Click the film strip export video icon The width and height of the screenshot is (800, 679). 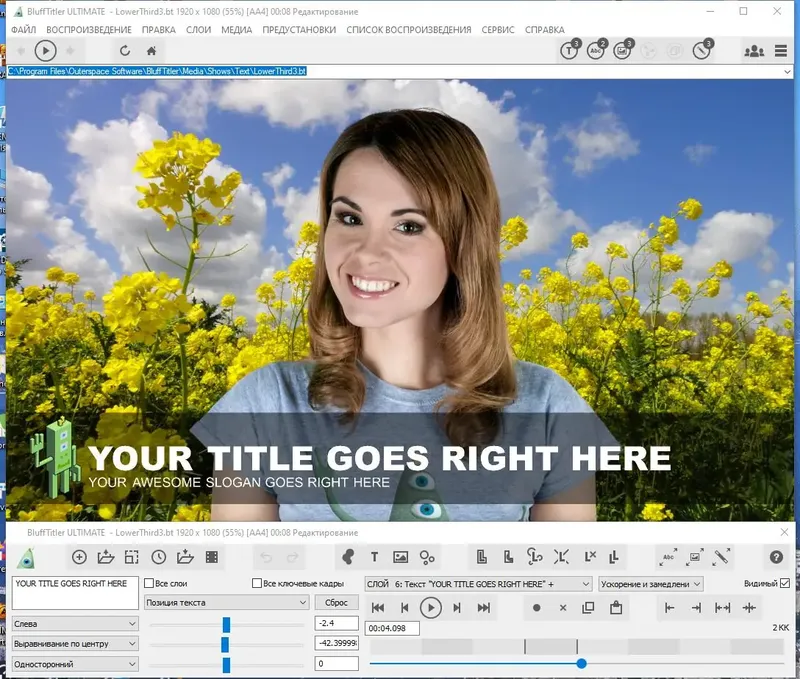pyautogui.click(x=212, y=557)
